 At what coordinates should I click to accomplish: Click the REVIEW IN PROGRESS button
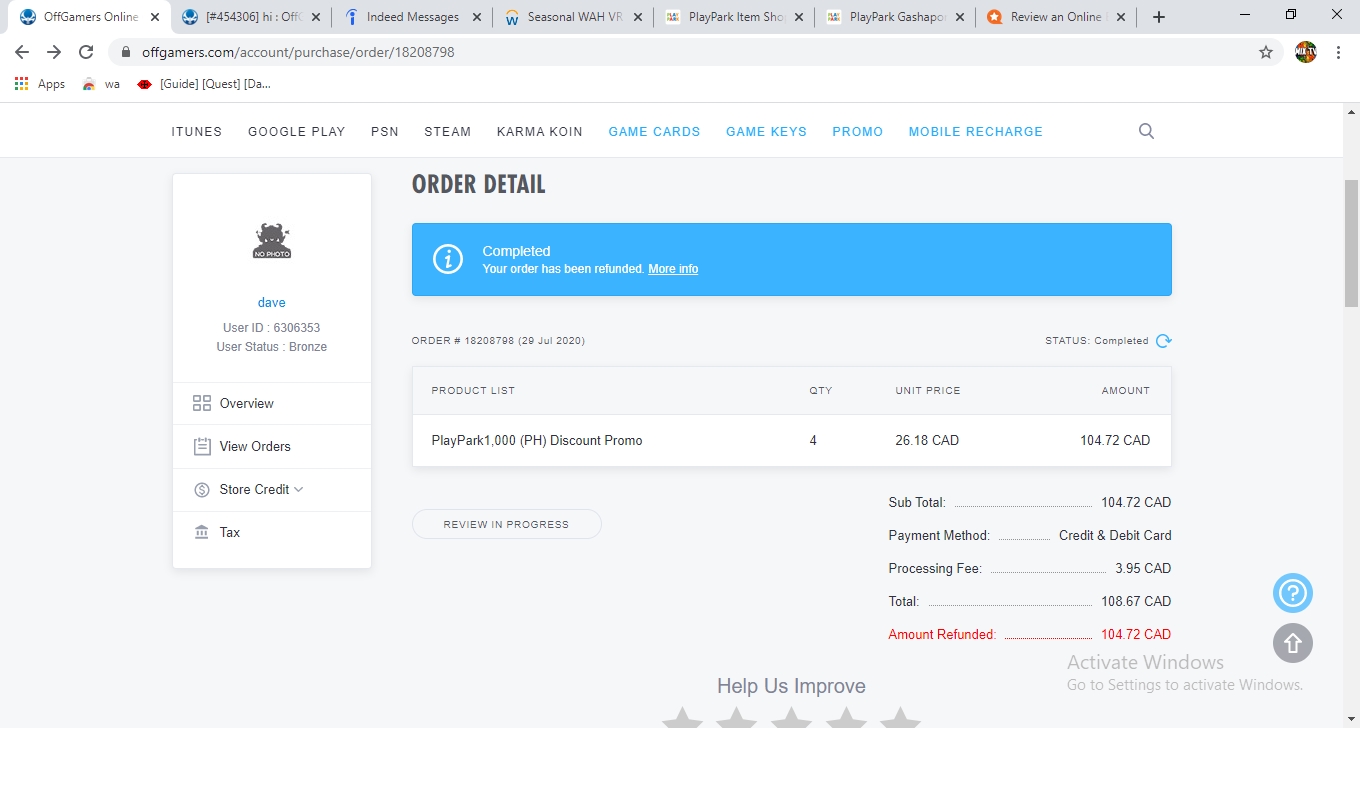point(506,523)
